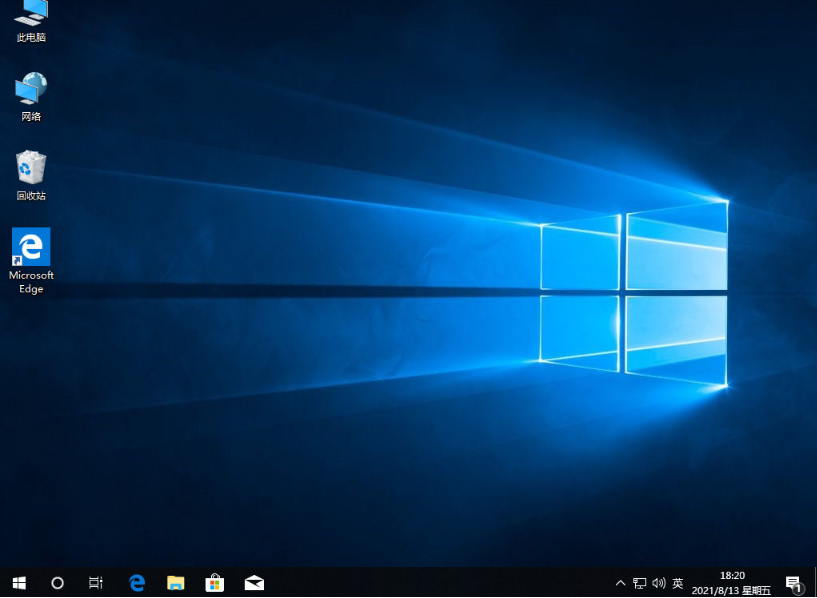Open the 网络 desktop icon
The image size is (817, 598).
tap(30, 90)
